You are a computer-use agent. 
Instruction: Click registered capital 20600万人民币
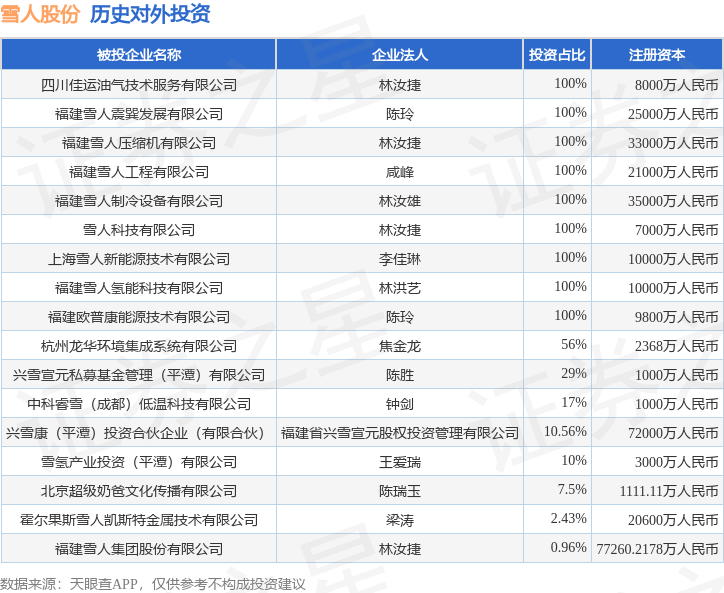(673, 520)
